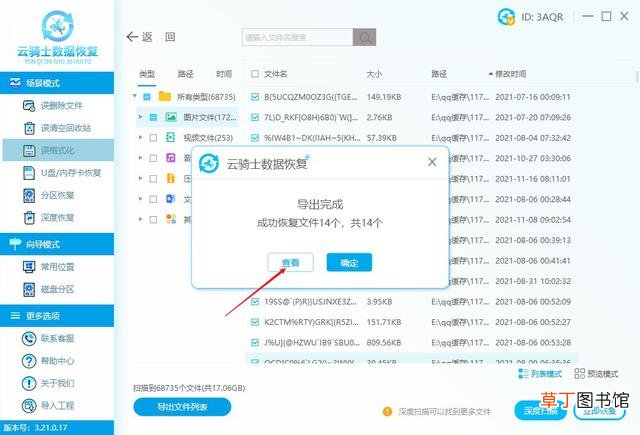Switch to the 时间 tab
The height and width of the screenshot is (435, 640).
[224, 74]
